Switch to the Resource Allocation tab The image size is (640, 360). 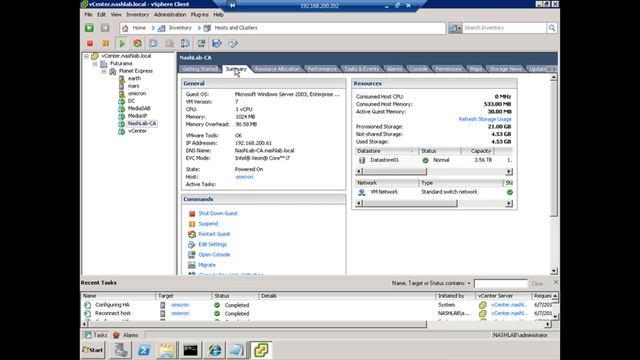277,69
